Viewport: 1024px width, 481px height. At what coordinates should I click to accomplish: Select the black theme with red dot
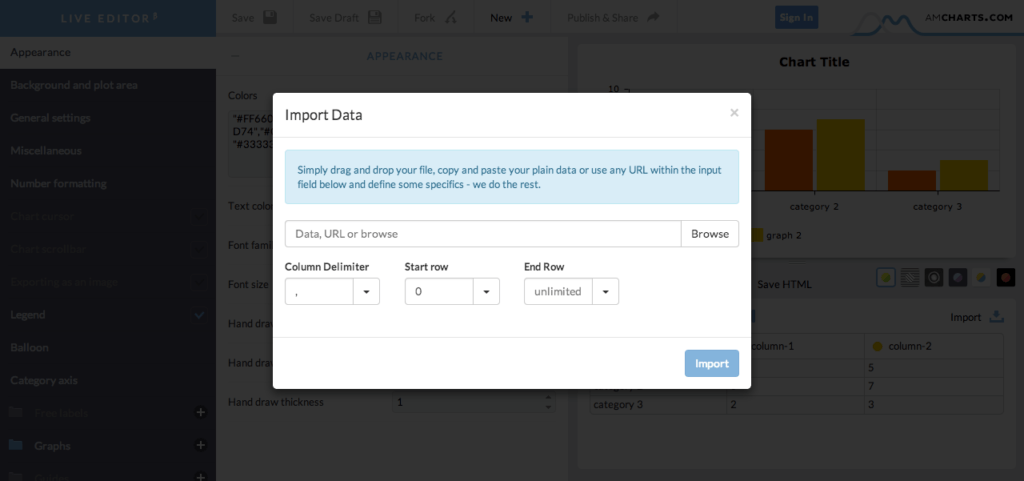point(1005,277)
